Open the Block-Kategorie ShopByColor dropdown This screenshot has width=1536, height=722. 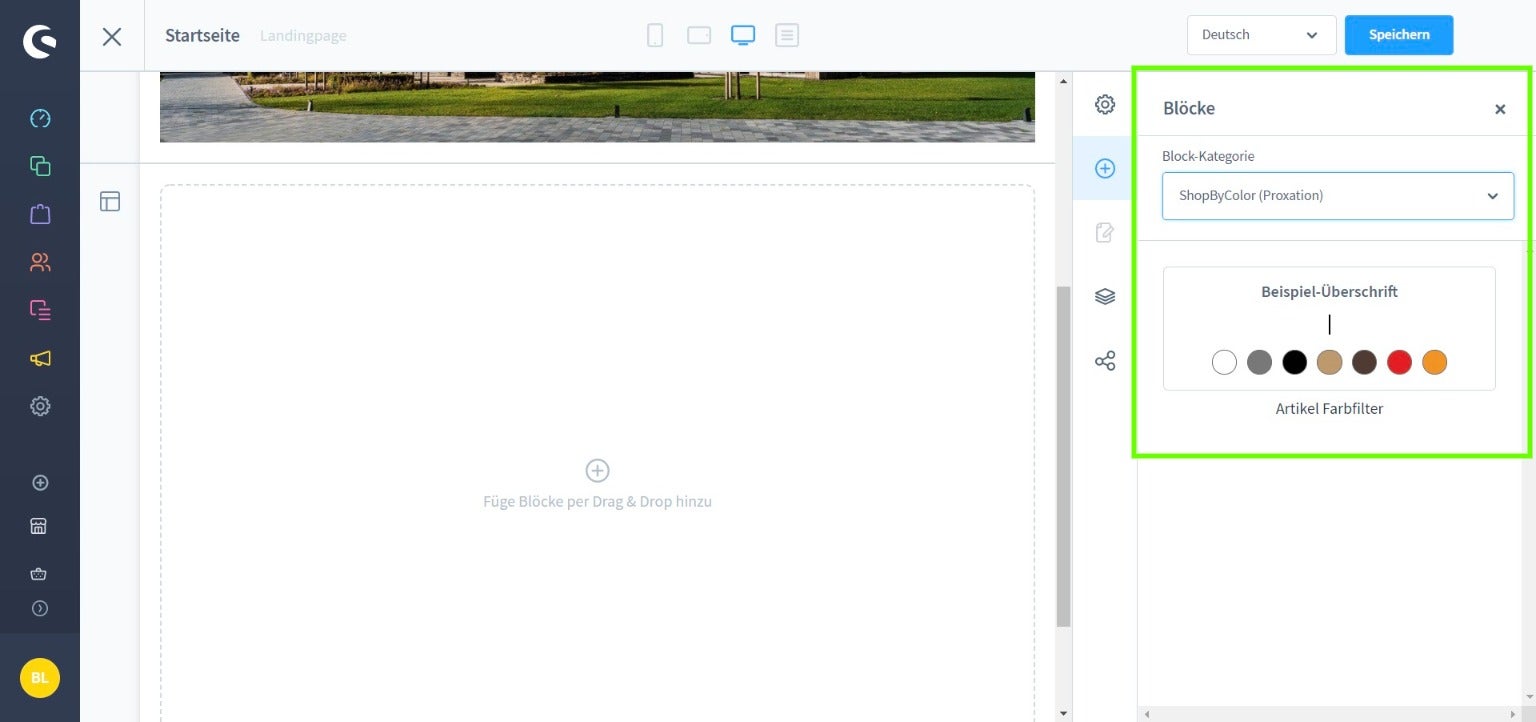(1338, 196)
